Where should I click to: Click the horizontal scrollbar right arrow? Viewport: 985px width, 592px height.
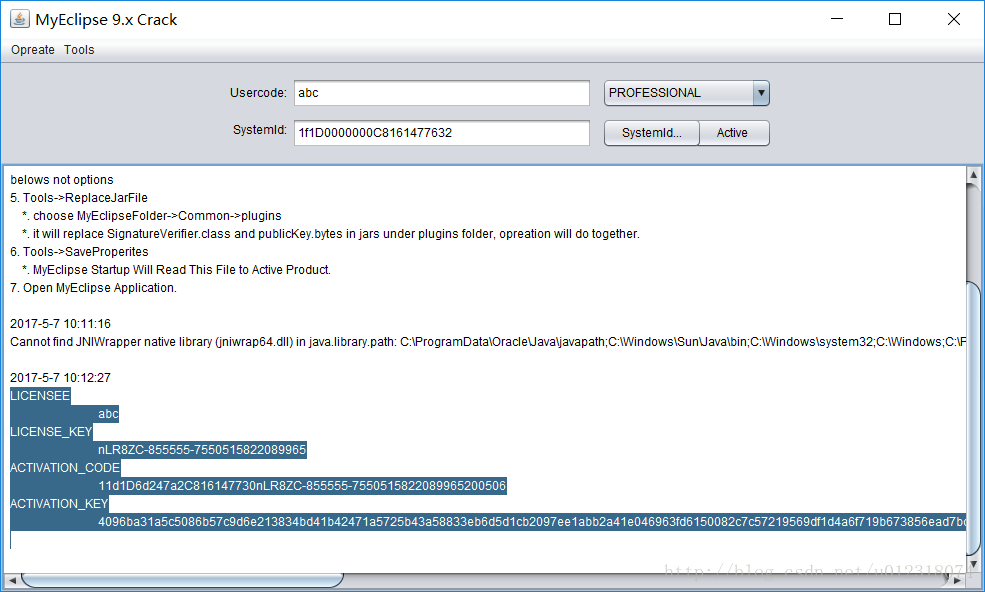(958, 580)
